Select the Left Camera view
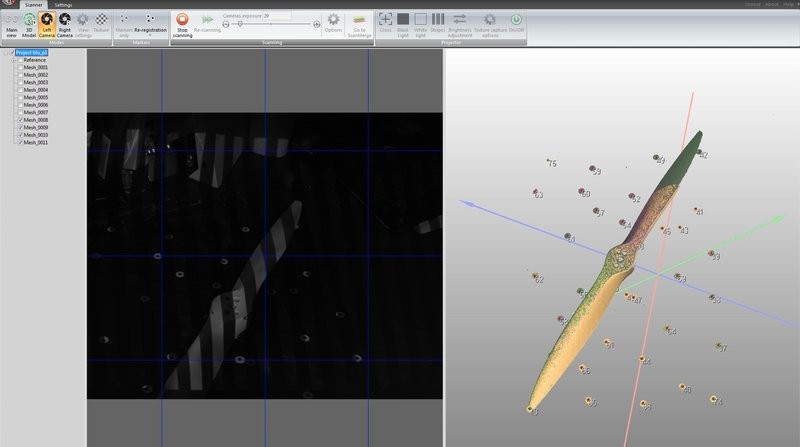Image resolution: width=800 pixels, height=447 pixels. click(47, 24)
